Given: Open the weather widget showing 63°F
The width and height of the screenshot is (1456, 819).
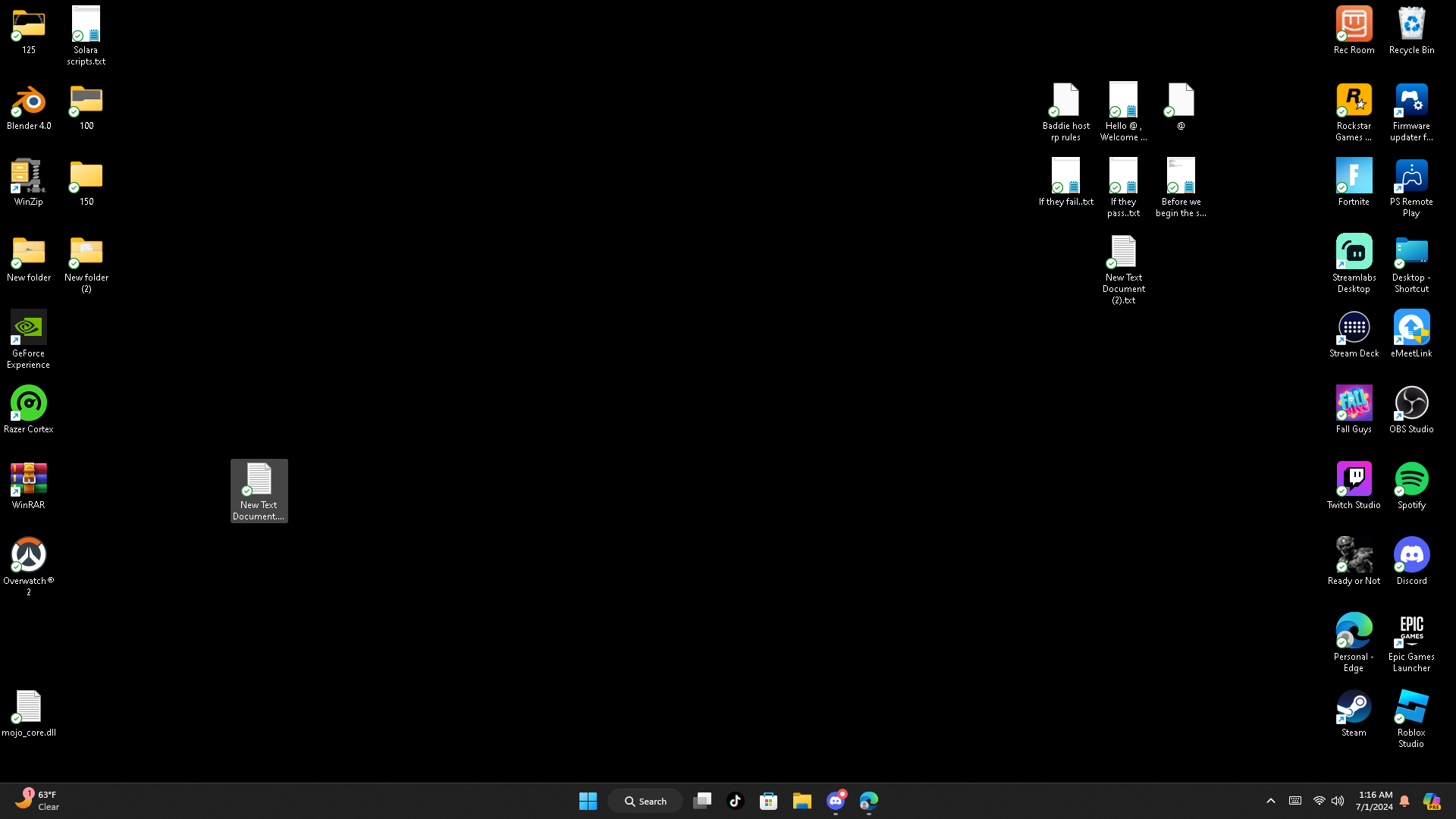Looking at the screenshot, I should coord(38,801).
